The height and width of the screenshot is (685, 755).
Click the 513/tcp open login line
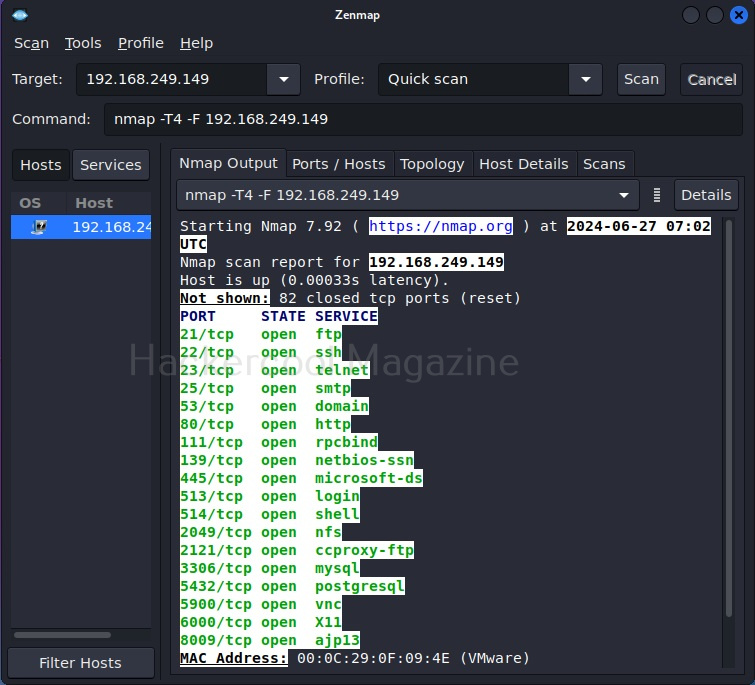(x=270, y=496)
